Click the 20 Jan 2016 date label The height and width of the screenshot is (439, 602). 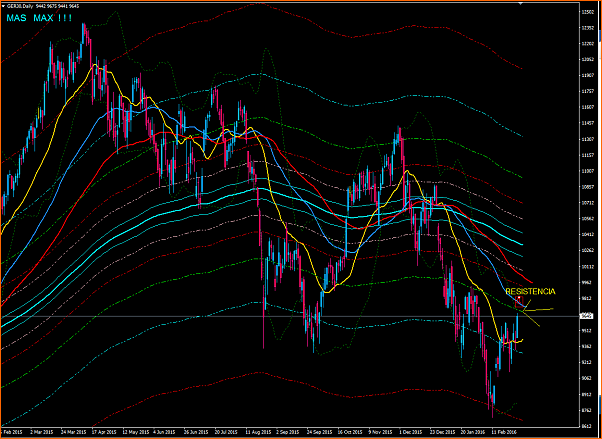pyautogui.click(x=473, y=431)
